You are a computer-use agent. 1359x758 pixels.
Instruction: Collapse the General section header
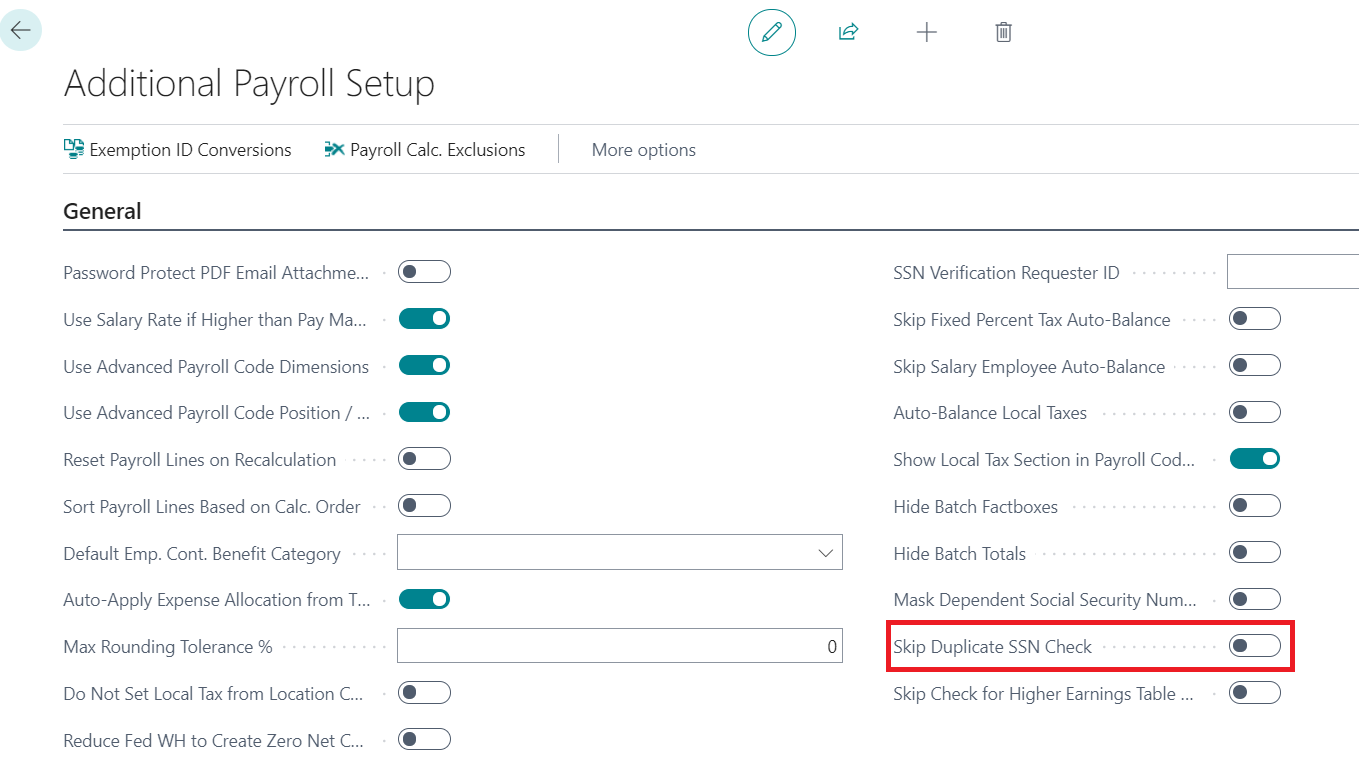pyautogui.click(x=102, y=211)
